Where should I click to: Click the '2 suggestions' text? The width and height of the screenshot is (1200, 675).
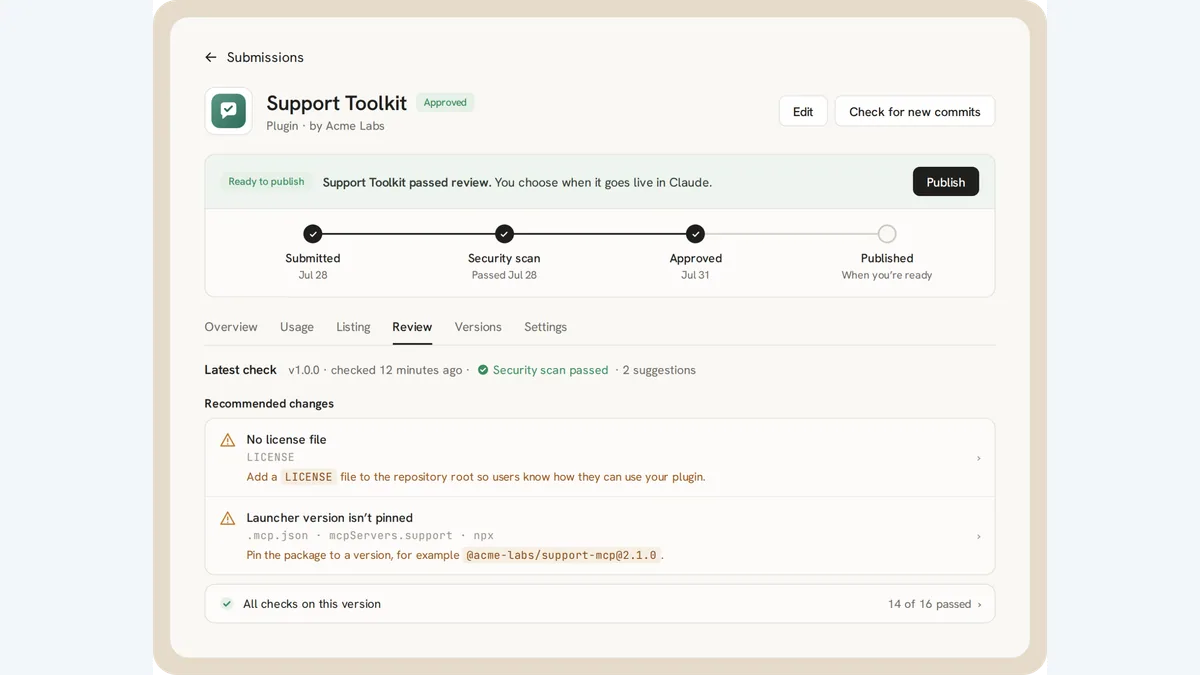click(659, 370)
